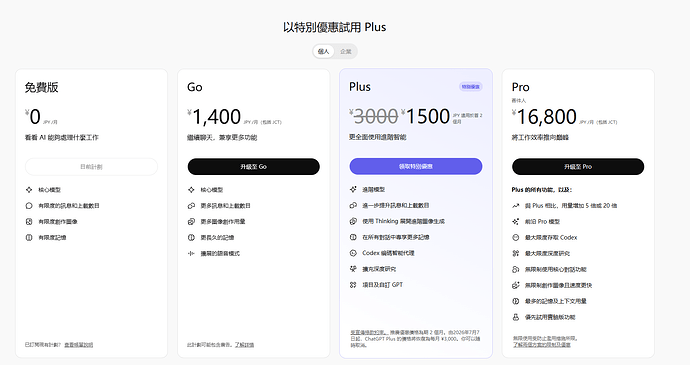Click the sparkle icon beside 核心模型 in 免費版
The height and width of the screenshot is (365, 690).
[x=29, y=190]
